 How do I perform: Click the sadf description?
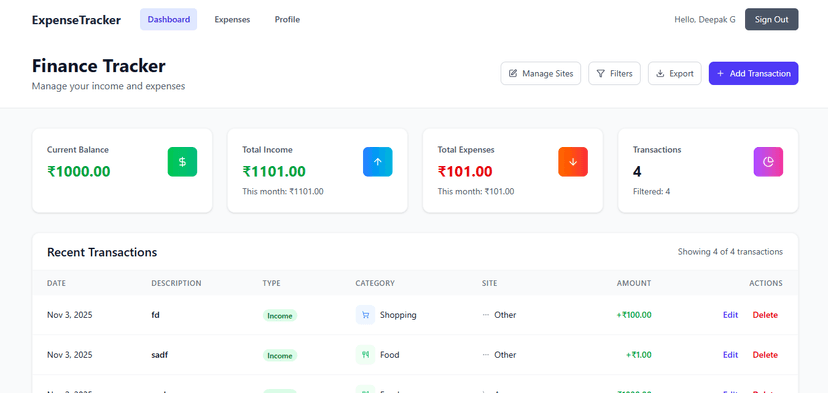point(160,355)
